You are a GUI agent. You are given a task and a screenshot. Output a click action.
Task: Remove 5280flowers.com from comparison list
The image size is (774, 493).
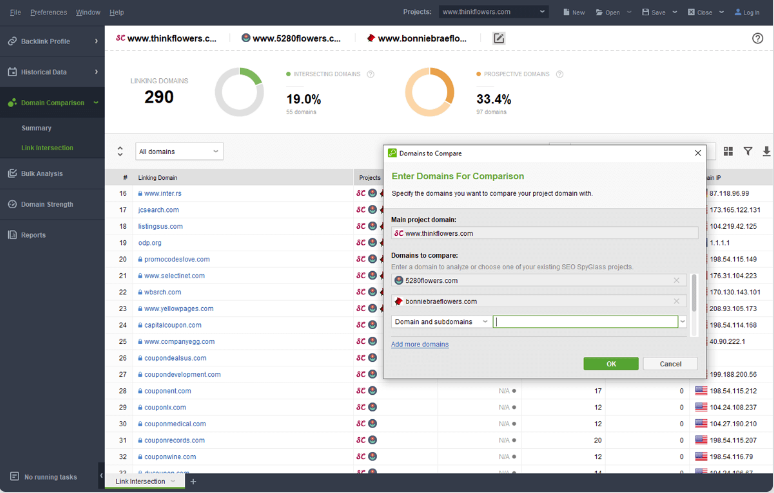[x=676, y=280]
